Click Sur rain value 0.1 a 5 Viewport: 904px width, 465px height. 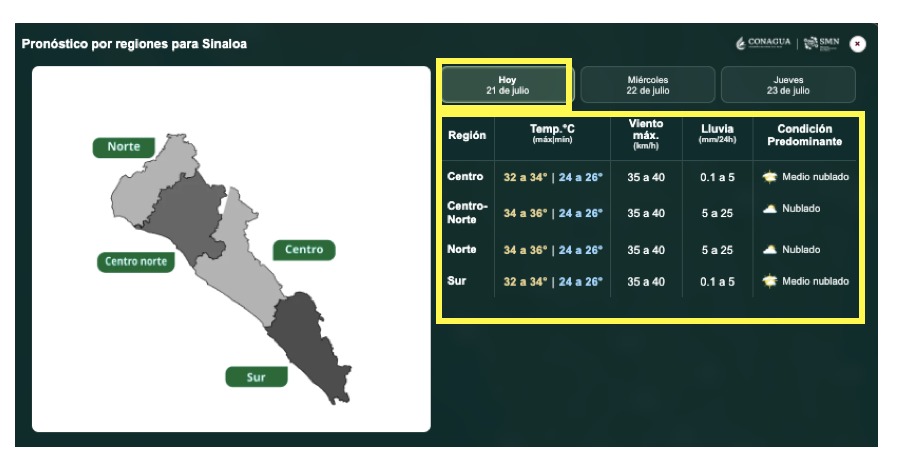(717, 282)
